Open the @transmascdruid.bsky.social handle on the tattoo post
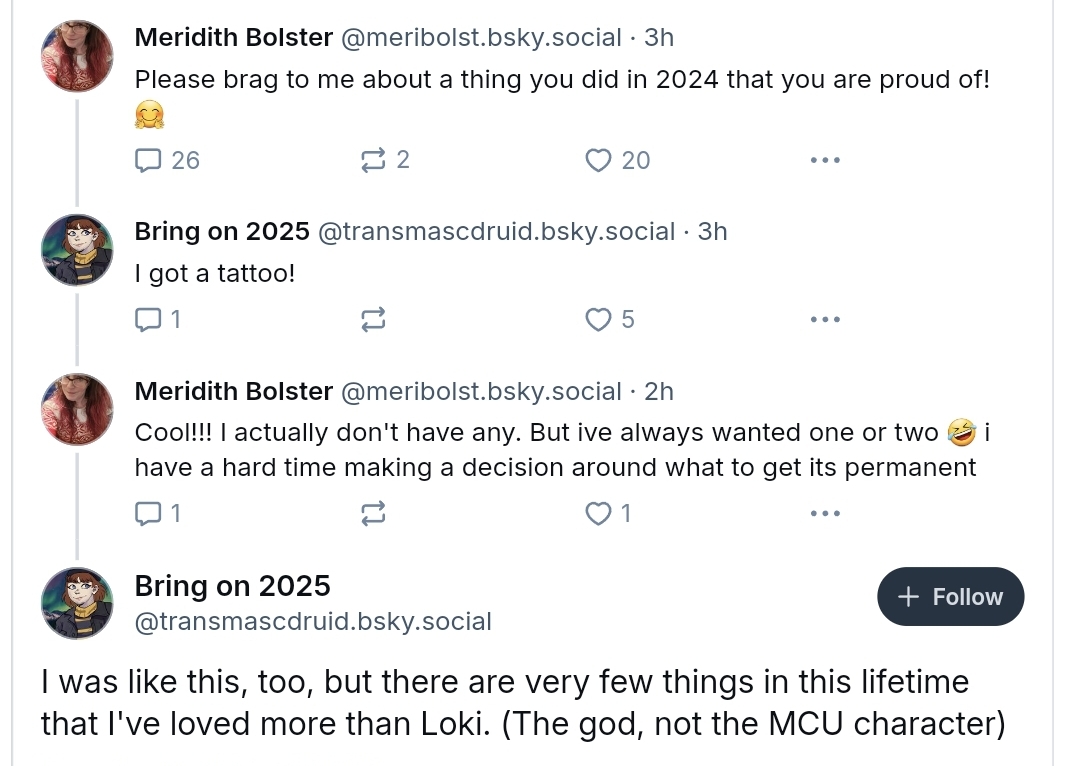 [x=496, y=231]
